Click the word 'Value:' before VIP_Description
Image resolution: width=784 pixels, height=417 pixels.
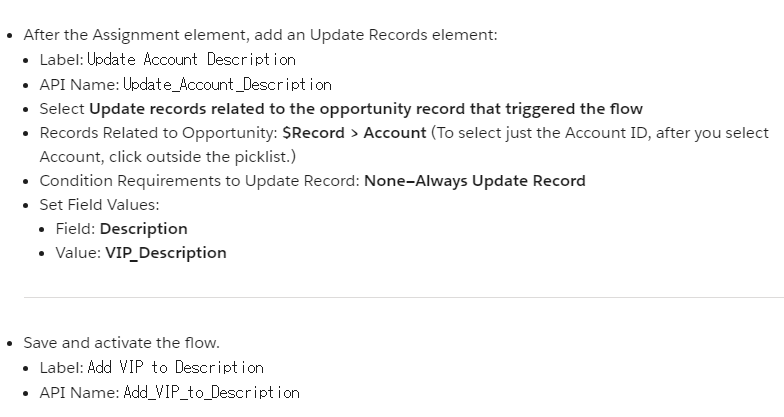tap(77, 253)
